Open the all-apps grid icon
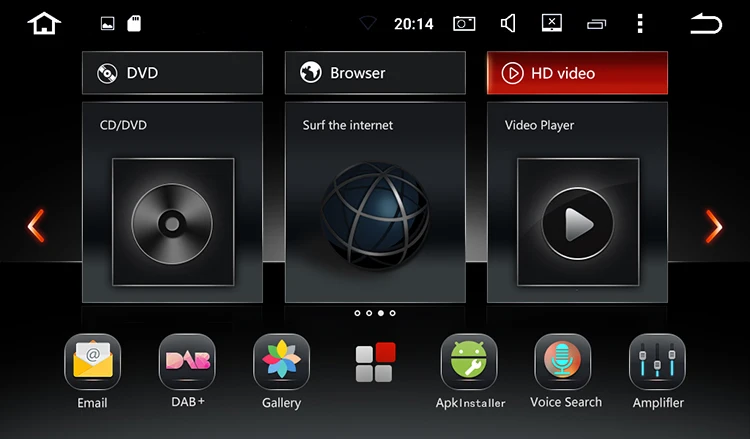 (375, 362)
